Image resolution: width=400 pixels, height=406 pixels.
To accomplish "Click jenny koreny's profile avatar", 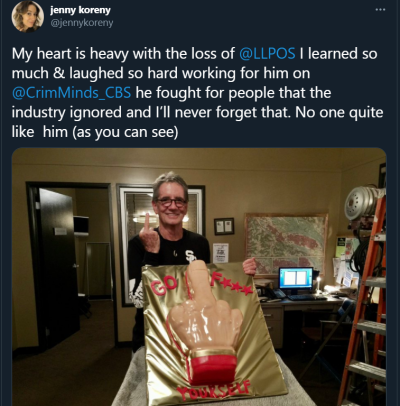I will [28, 16].
